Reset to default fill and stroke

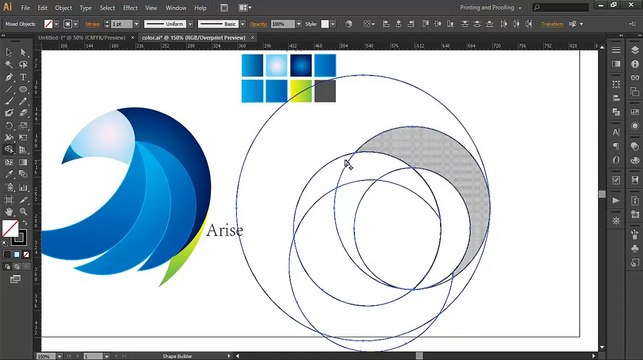coord(5,244)
